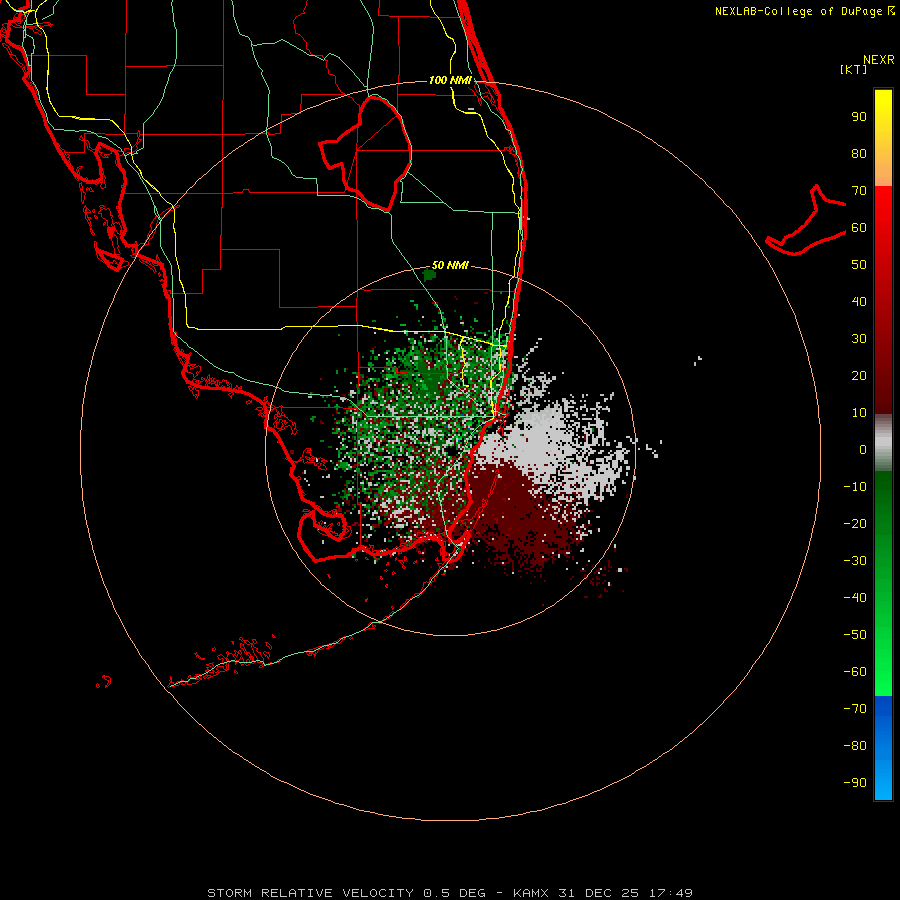Screen dimensions: 900x900
Task: Select the -90 scale value
Action: 855,782
